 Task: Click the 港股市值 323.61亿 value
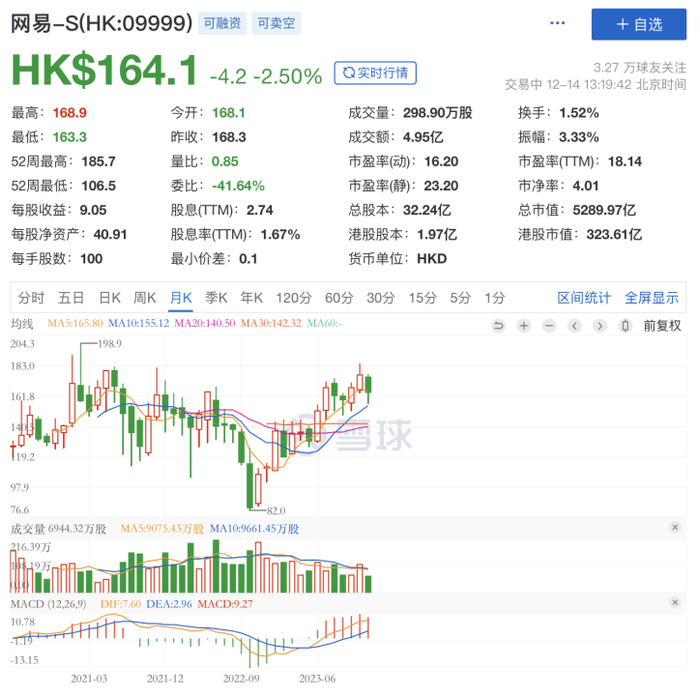click(614, 234)
